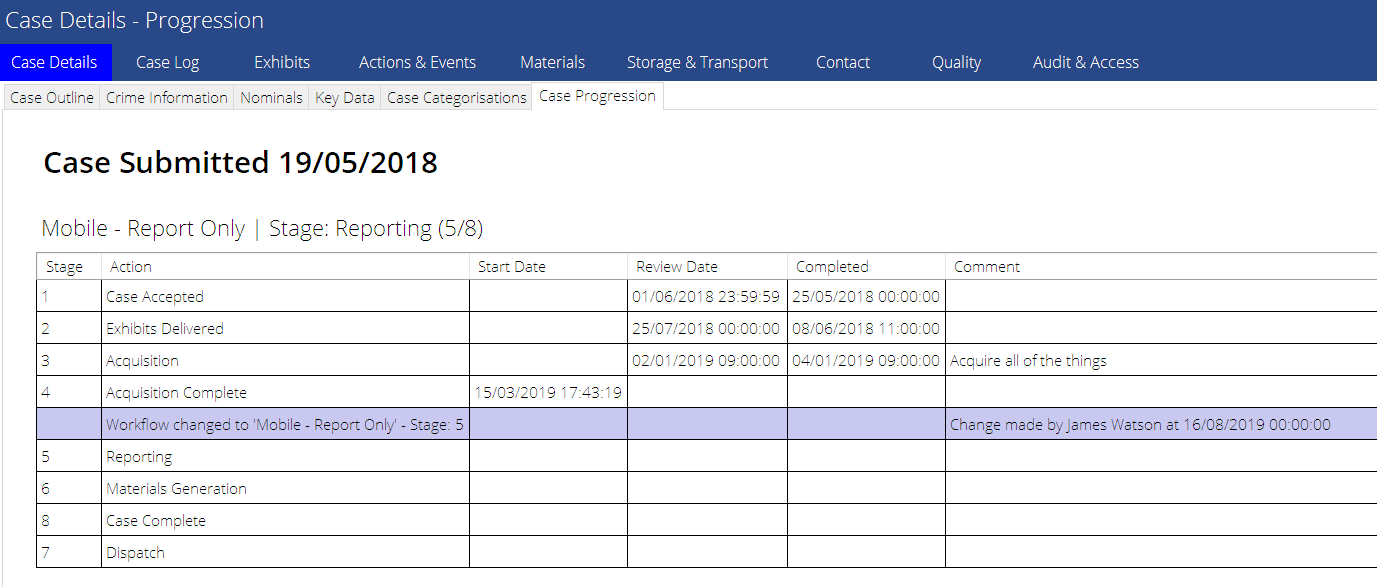Click the stage 1 number link
The image size is (1377, 587).
pyautogui.click(x=46, y=296)
